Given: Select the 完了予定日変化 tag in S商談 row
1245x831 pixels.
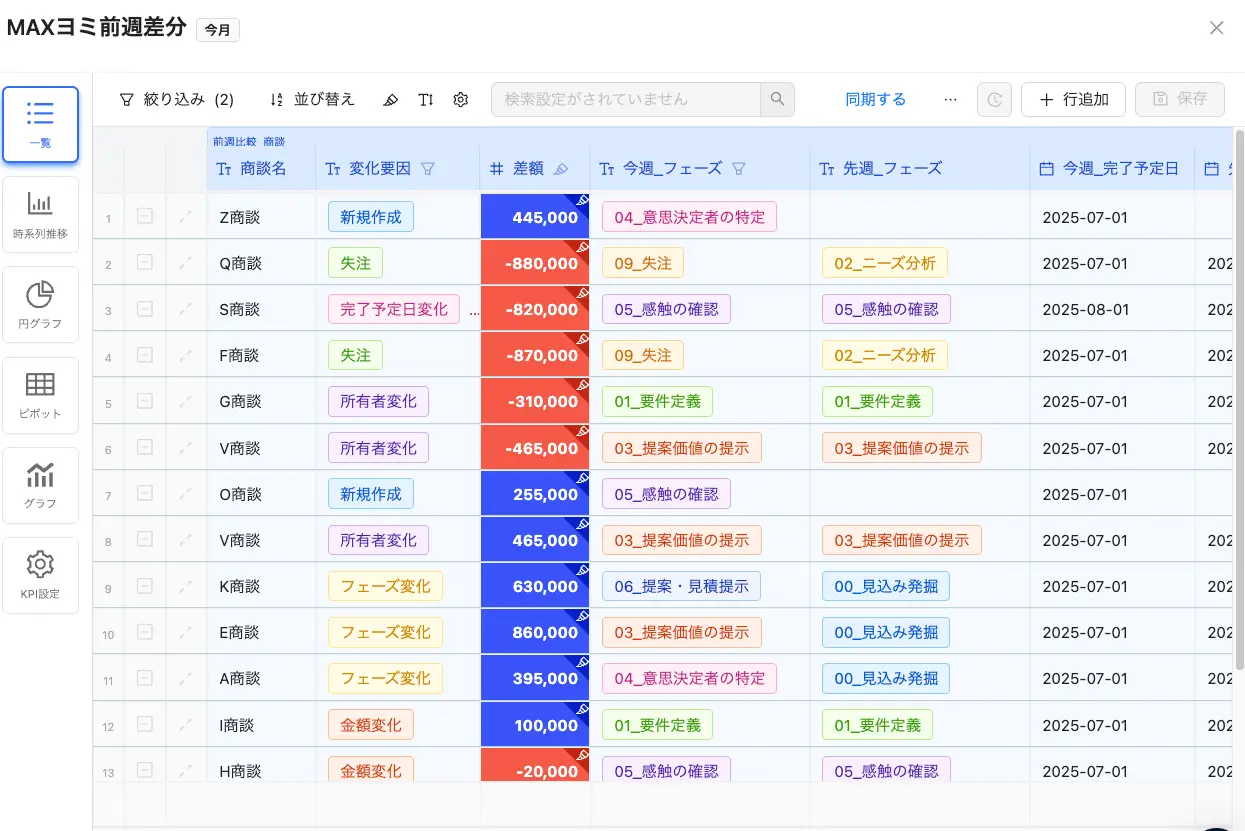Looking at the screenshot, I should point(394,309).
